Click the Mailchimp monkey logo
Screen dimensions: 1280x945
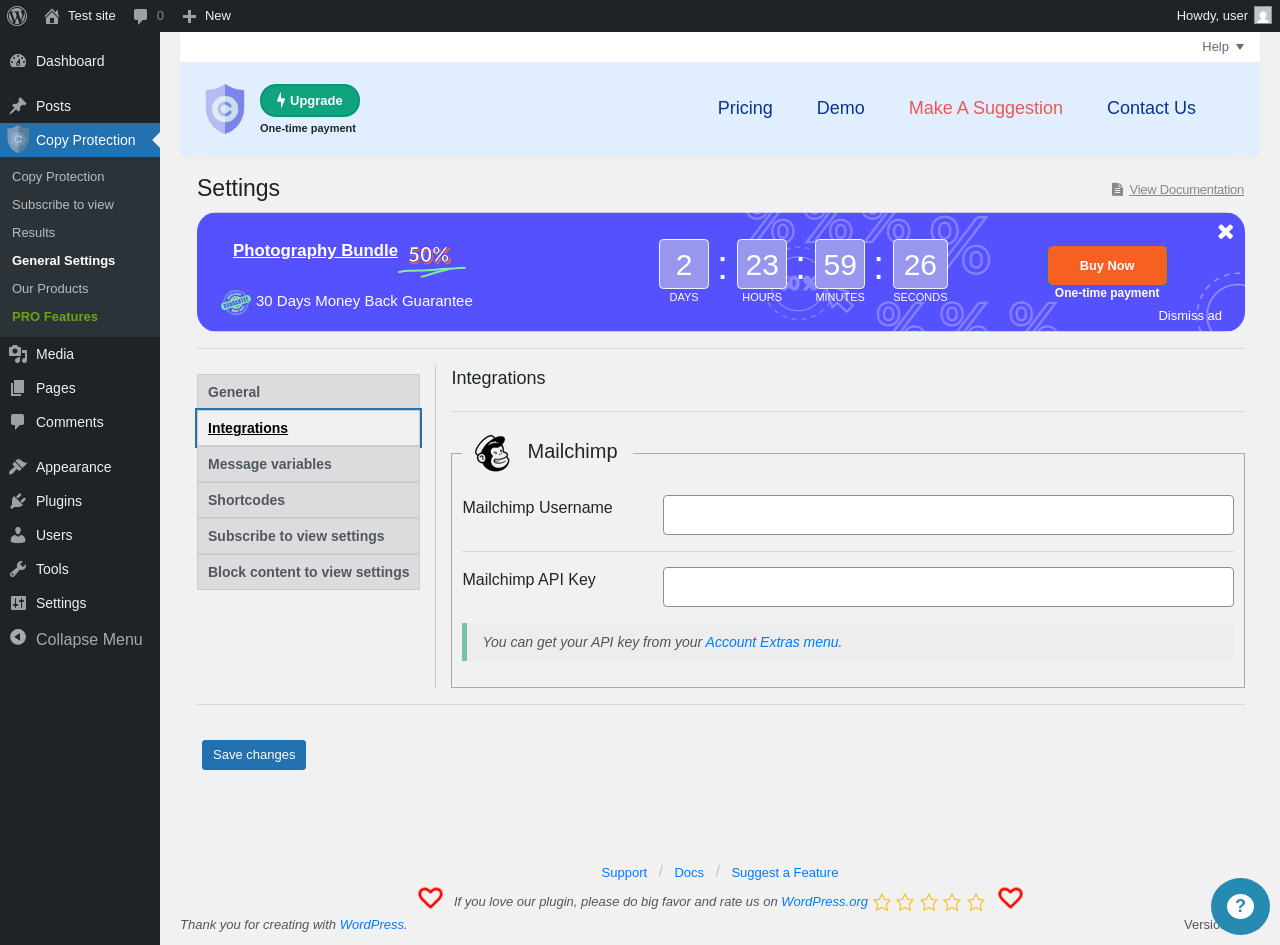tap(492, 453)
